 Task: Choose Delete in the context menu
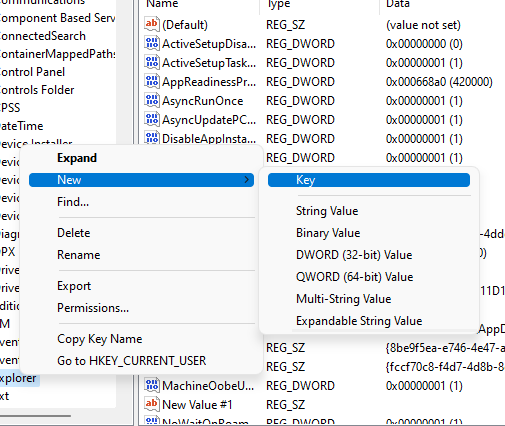coord(141,233)
